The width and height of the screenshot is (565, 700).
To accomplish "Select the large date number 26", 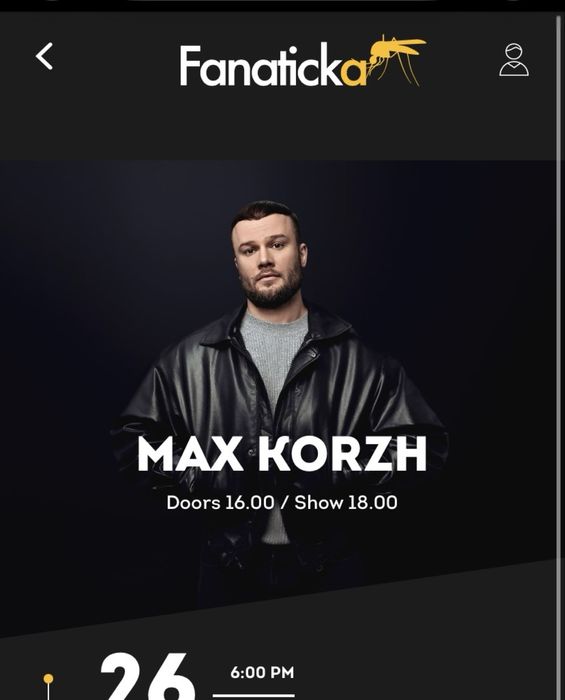I will (x=147, y=675).
